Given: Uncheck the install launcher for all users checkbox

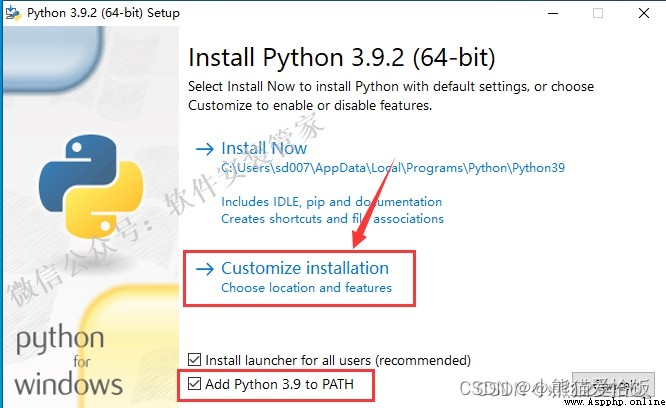Looking at the screenshot, I should [195, 360].
